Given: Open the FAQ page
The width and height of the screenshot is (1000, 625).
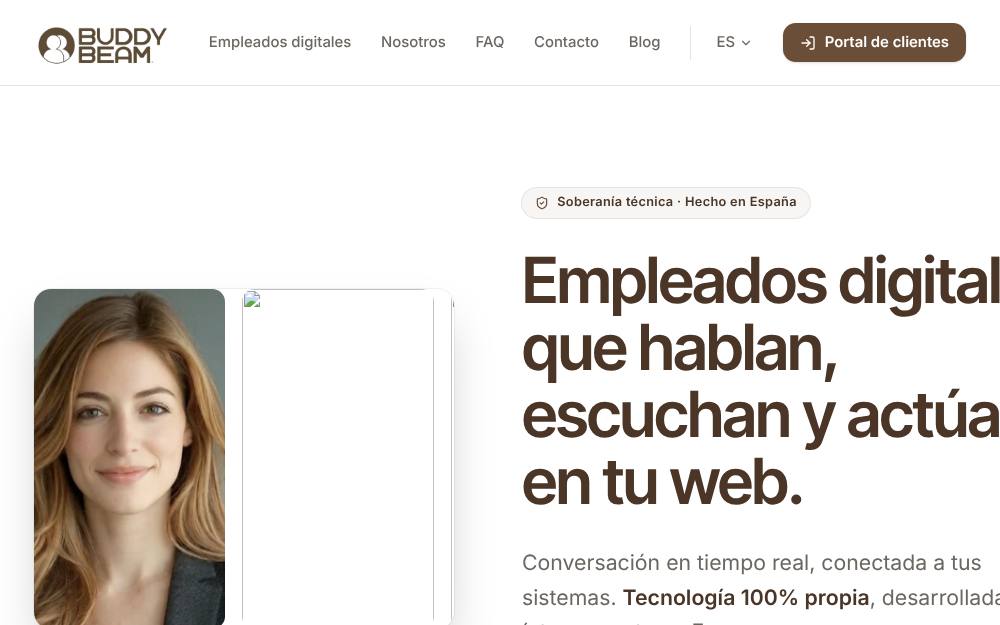Looking at the screenshot, I should coord(489,42).
